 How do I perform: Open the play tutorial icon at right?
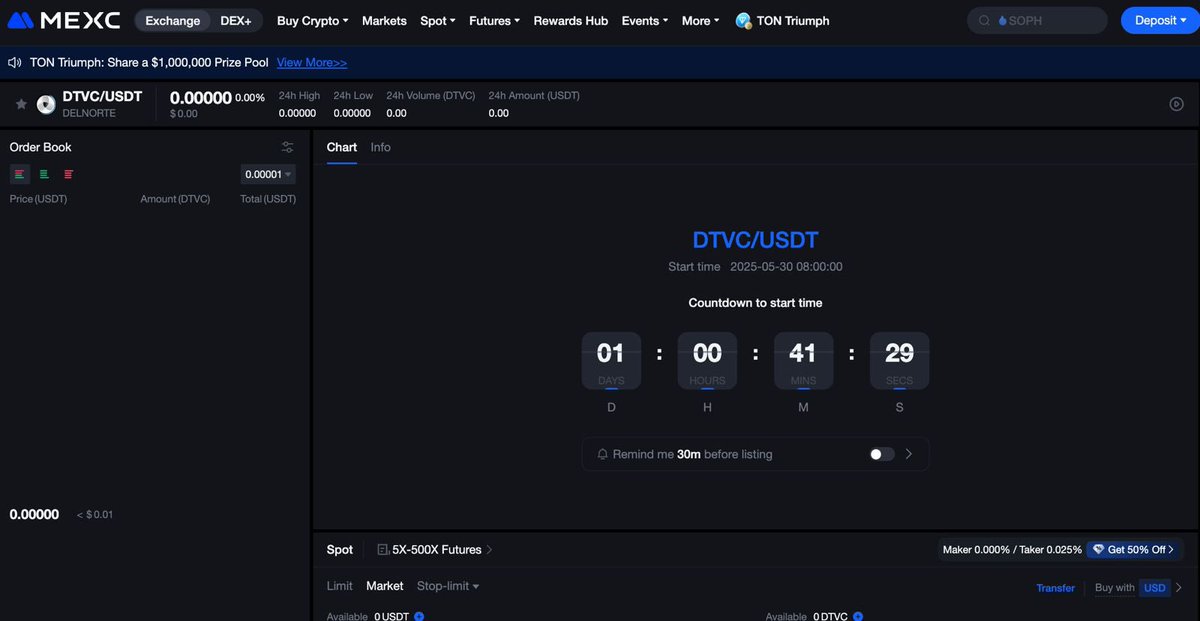[1177, 104]
